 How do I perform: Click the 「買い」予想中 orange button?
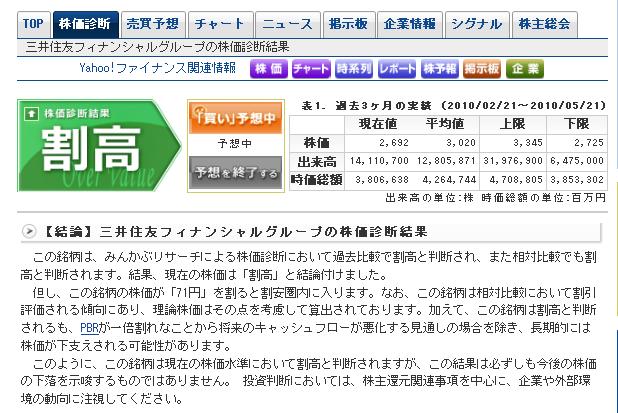click(236, 118)
